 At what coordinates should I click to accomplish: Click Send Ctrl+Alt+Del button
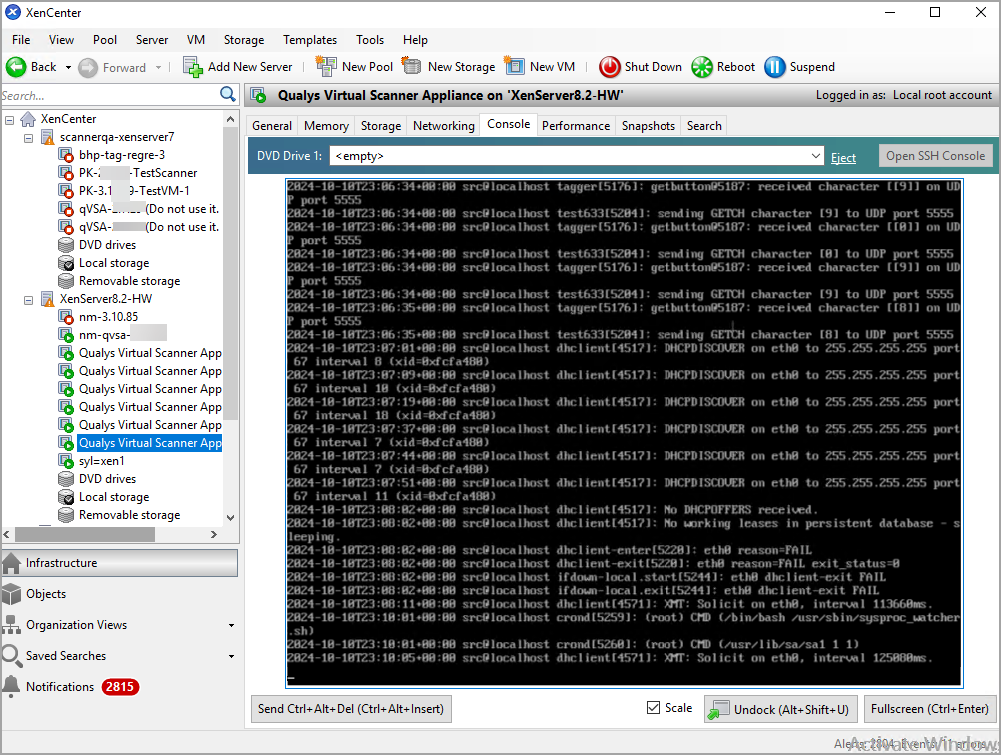(351, 709)
